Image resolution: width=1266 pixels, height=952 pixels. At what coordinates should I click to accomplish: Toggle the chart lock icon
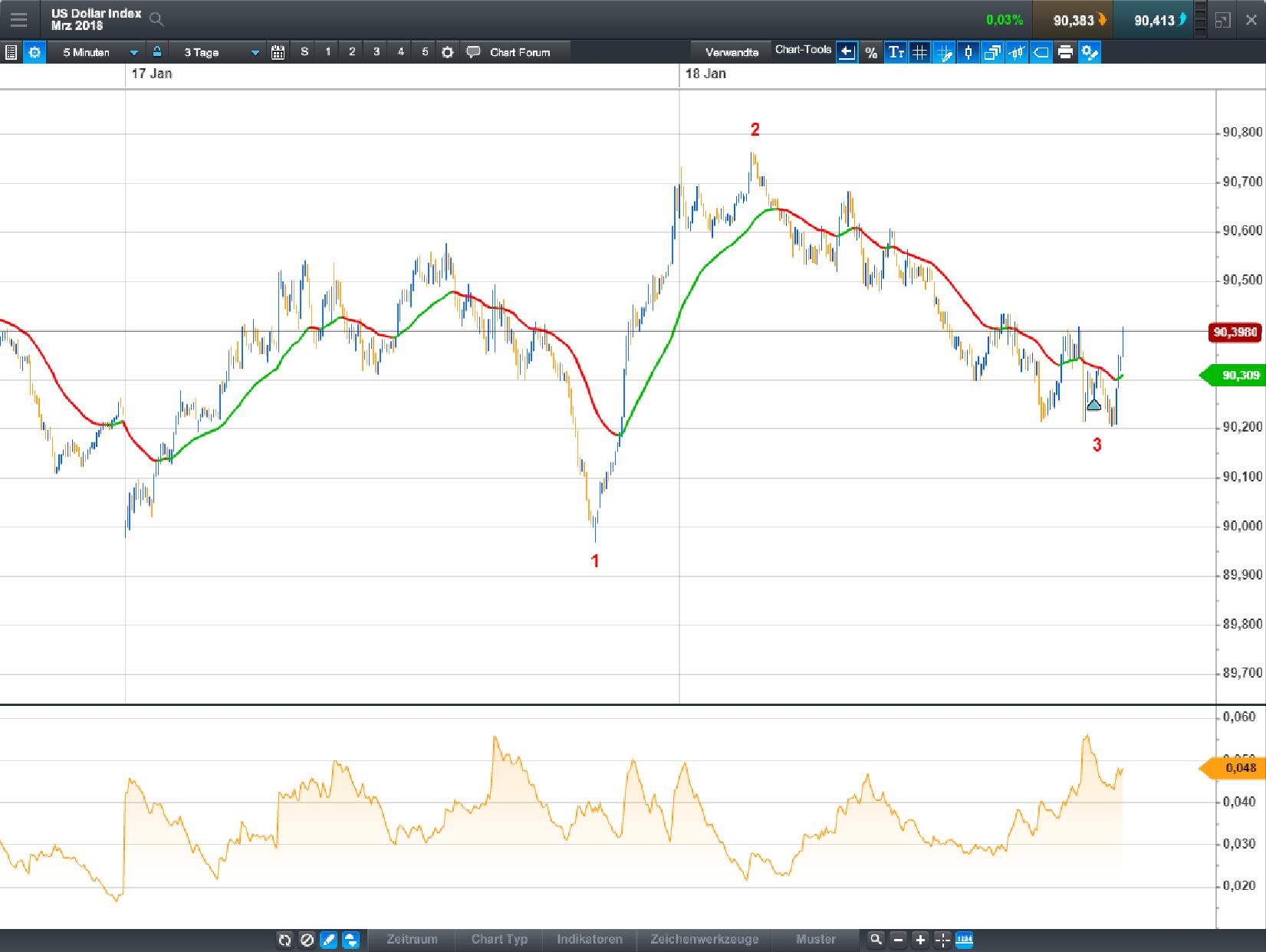[156, 52]
